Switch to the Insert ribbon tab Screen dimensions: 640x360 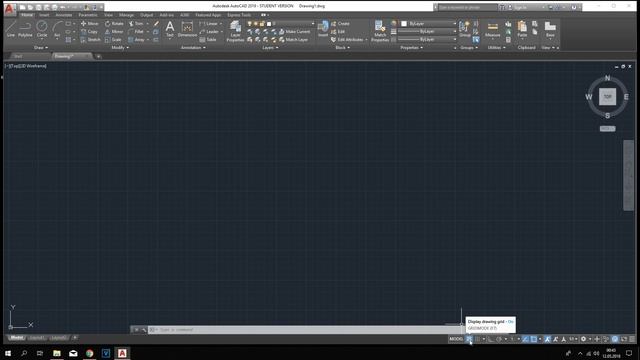click(44, 15)
